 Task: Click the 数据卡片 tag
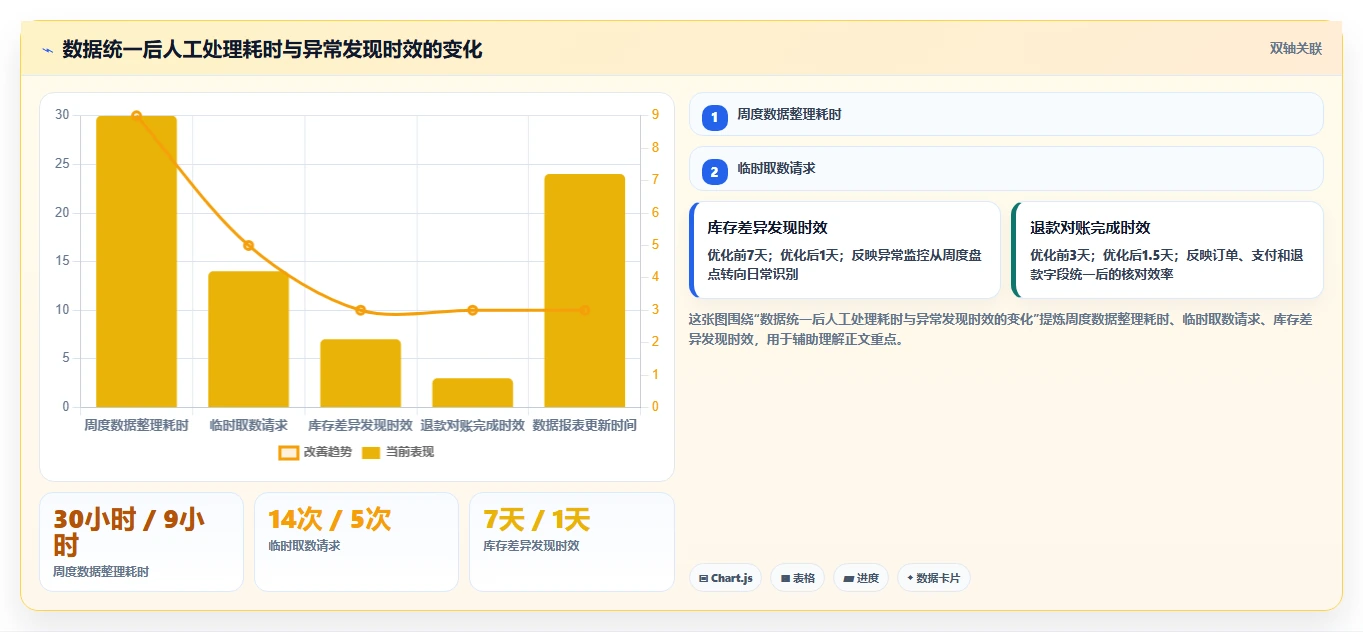(934, 578)
